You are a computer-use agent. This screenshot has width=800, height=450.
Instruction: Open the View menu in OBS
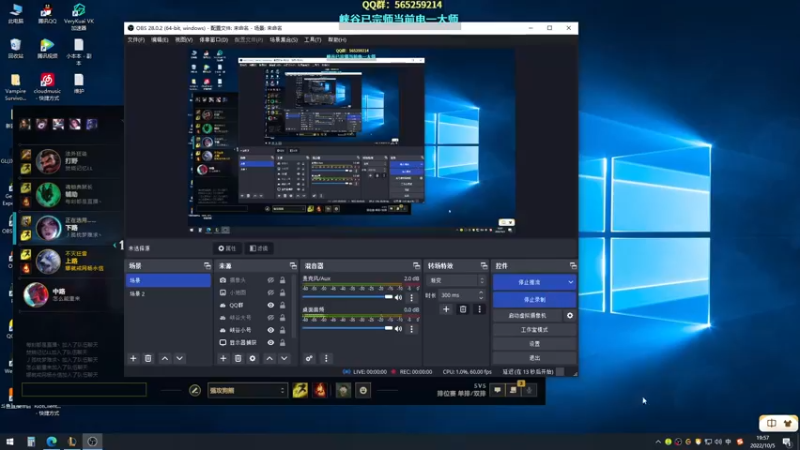184,40
